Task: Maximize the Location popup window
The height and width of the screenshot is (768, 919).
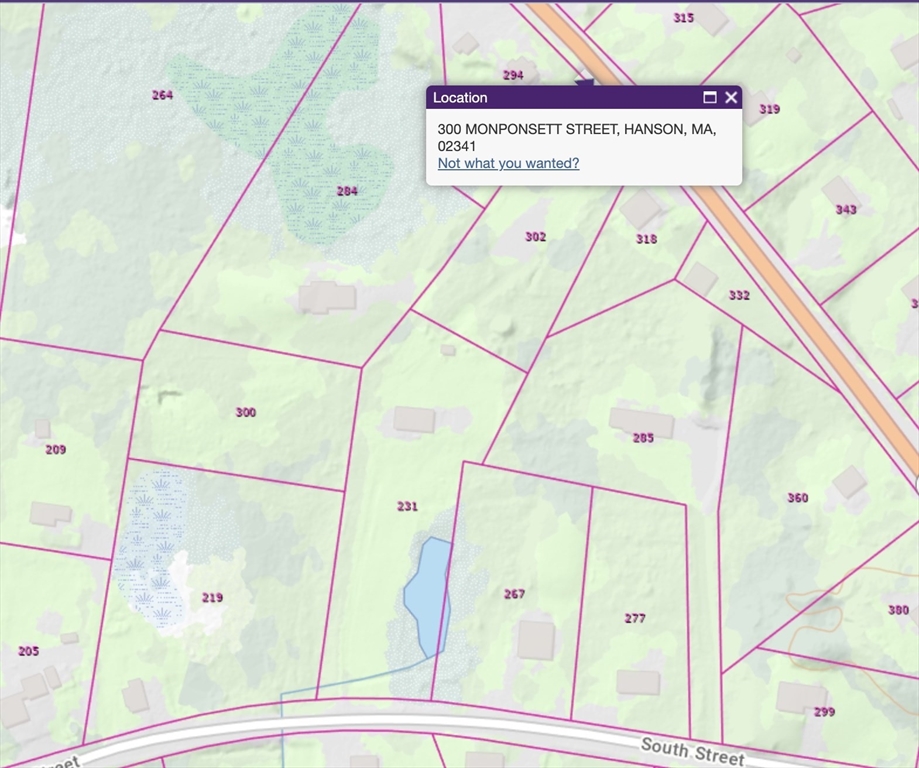Action: click(710, 97)
